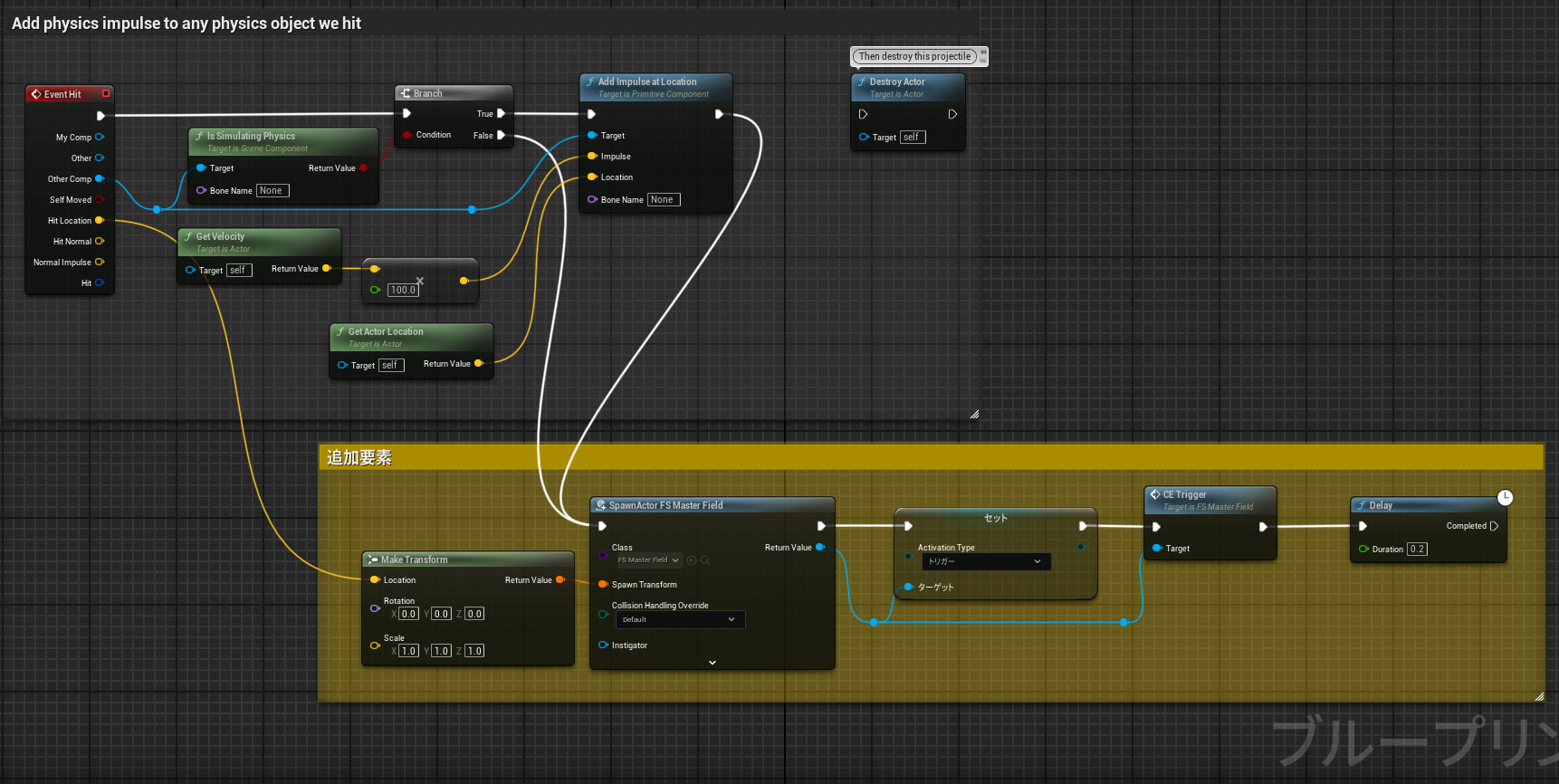Image resolution: width=1559 pixels, height=784 pixels.
Task: Click Get Actor Location Return Value pin
Action: (x=479, y=363)
